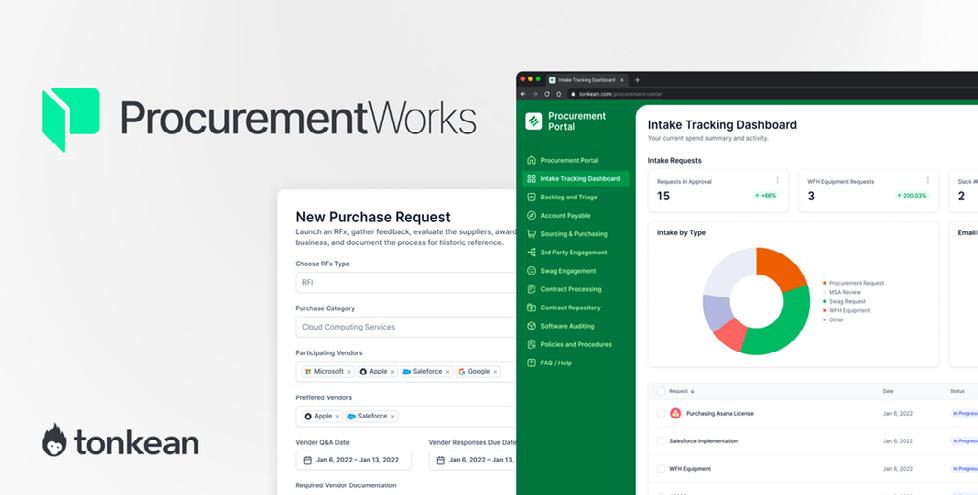Select Intake Tracking Dashboard sidebar item

coord(576,179)
